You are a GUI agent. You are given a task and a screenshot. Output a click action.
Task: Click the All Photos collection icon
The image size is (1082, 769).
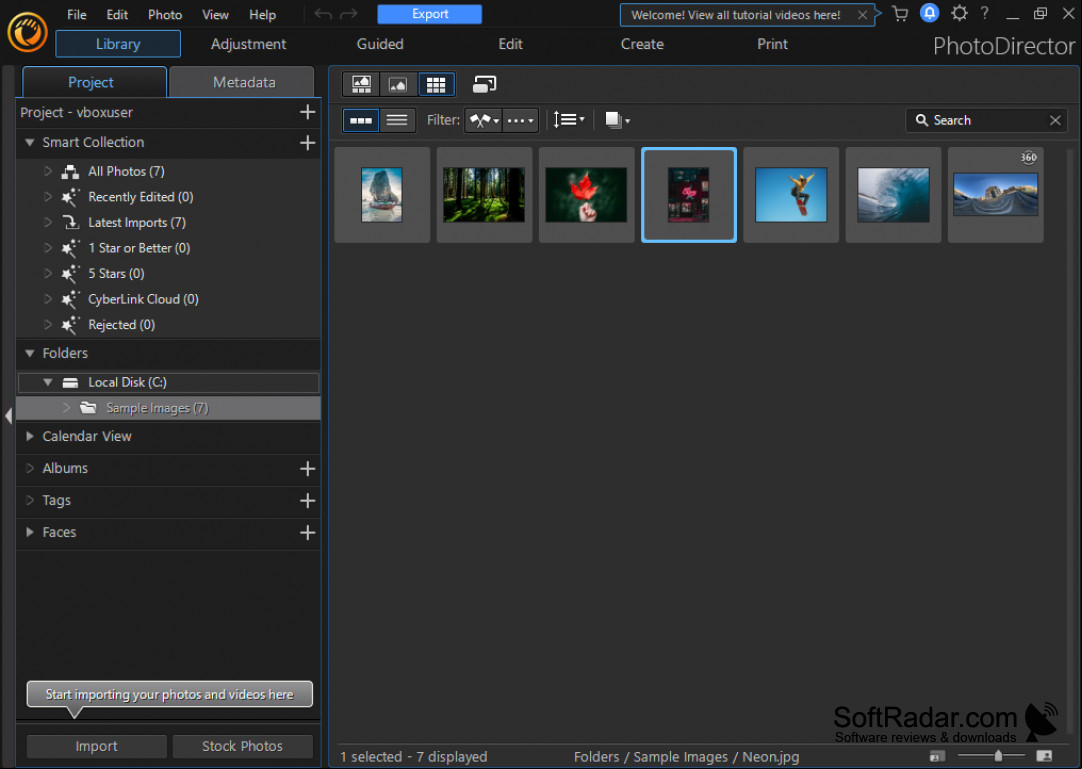point(70,171)
